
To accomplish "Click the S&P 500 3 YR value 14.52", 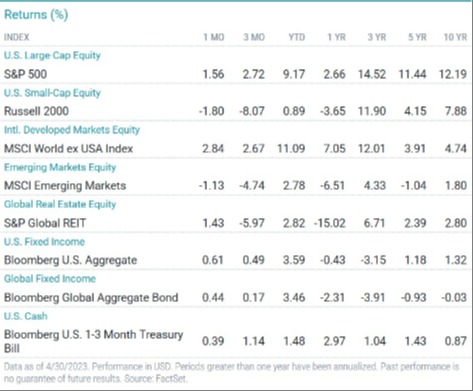I will pyautogui.click(x=372, y=74).
